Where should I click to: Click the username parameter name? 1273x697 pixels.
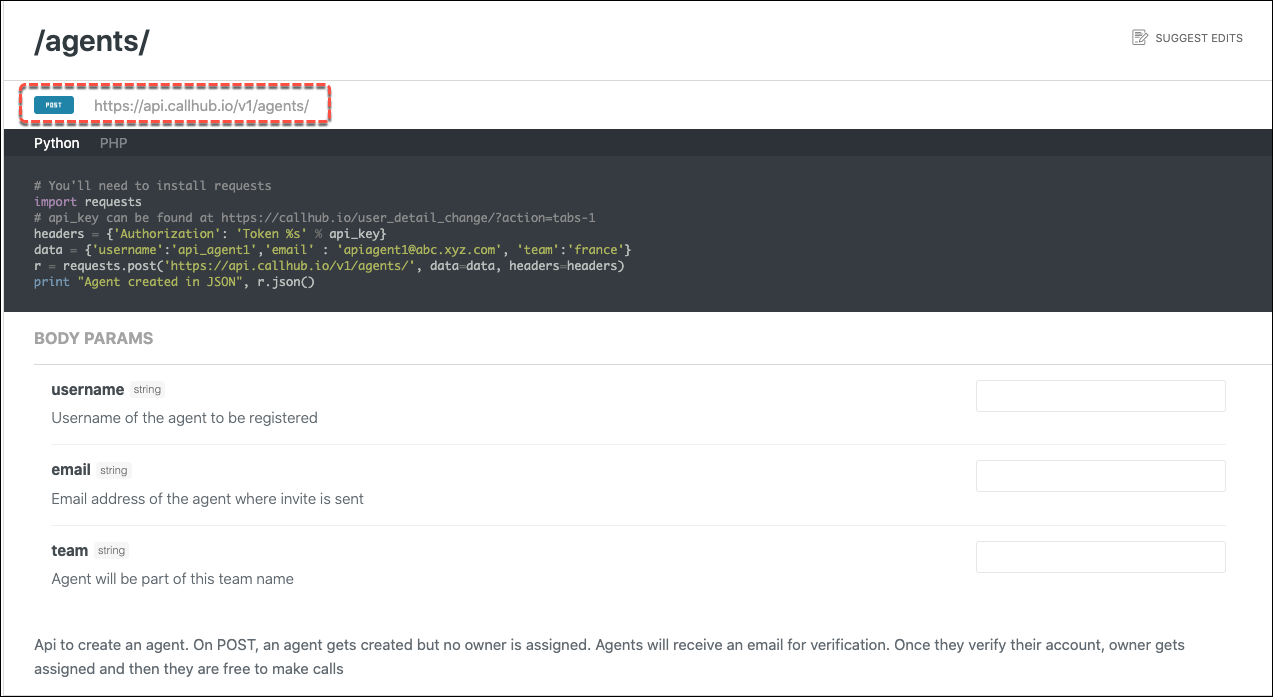(x=88, y=389)
